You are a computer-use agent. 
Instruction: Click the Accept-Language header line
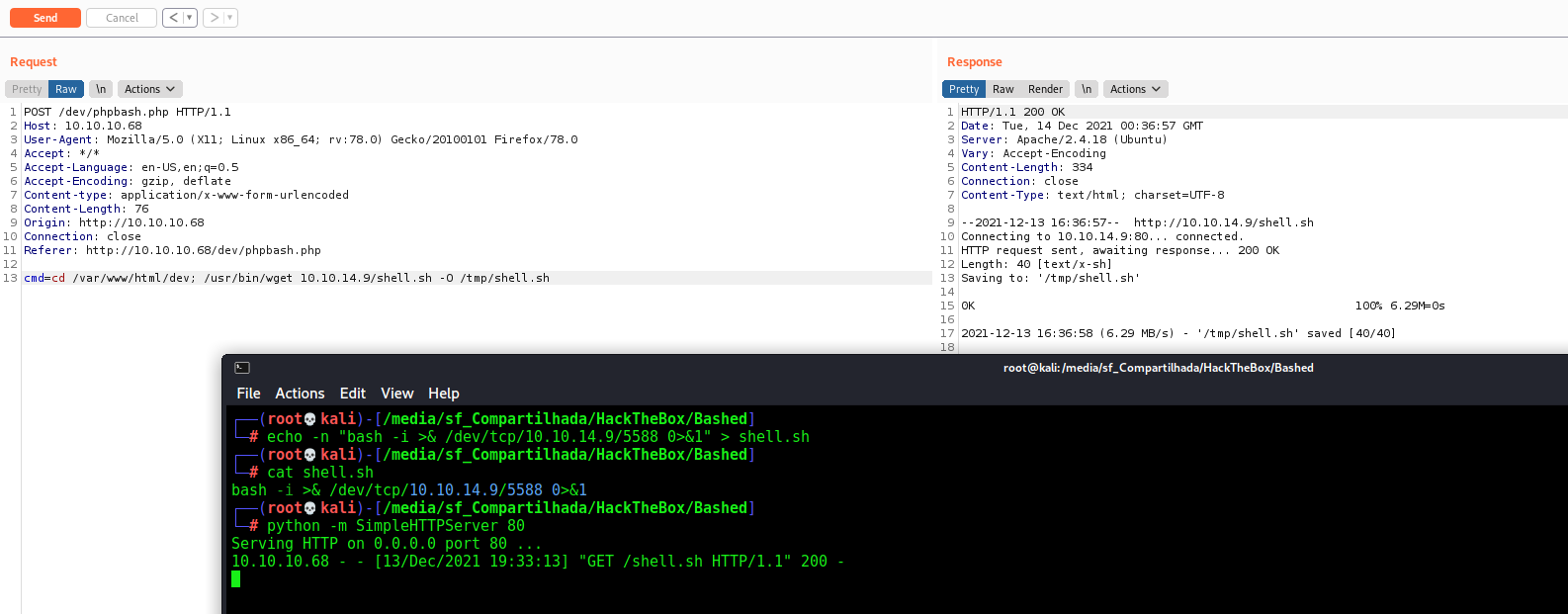(131, 167)
